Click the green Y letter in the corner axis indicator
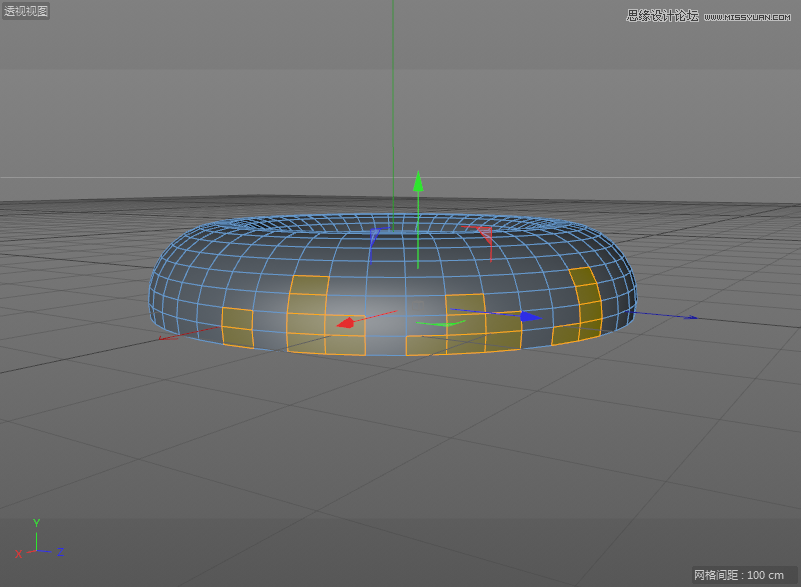This screenshot has width=801, height=587. click(x=36, y=523)
